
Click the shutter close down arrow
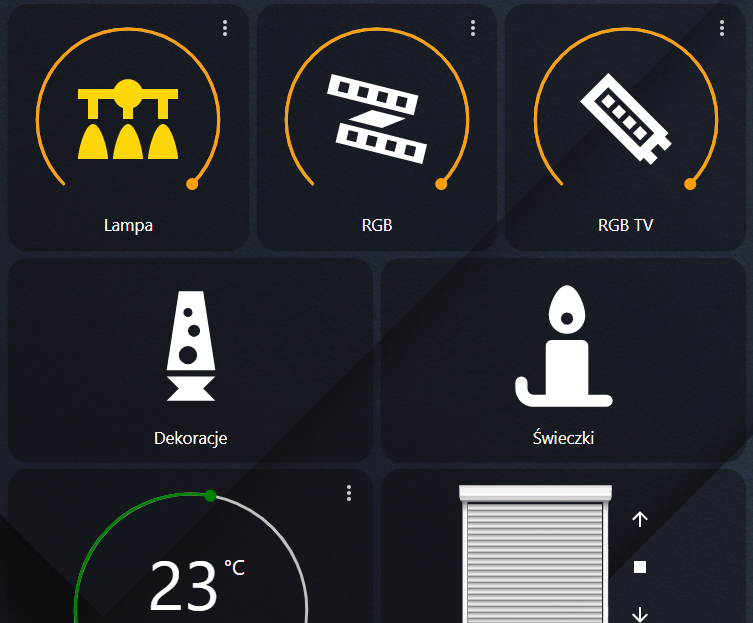tap(640, 614)
